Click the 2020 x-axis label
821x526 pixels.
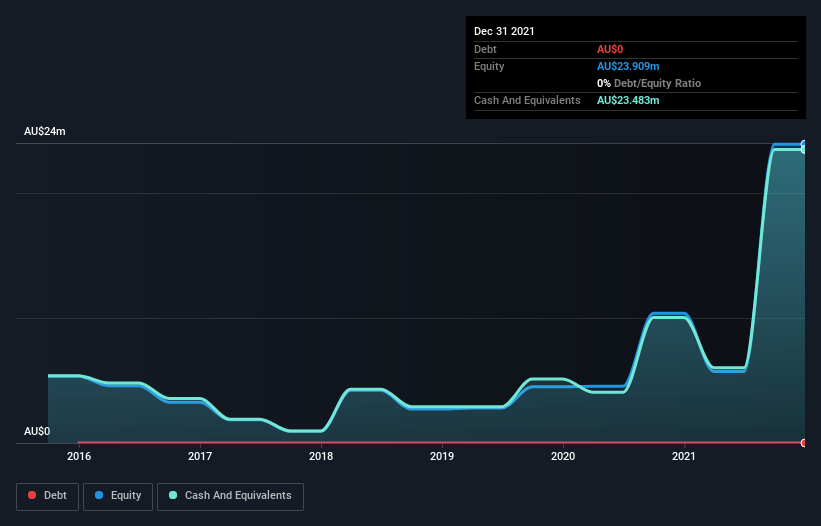pyautogui.click(x=563, y=456)
